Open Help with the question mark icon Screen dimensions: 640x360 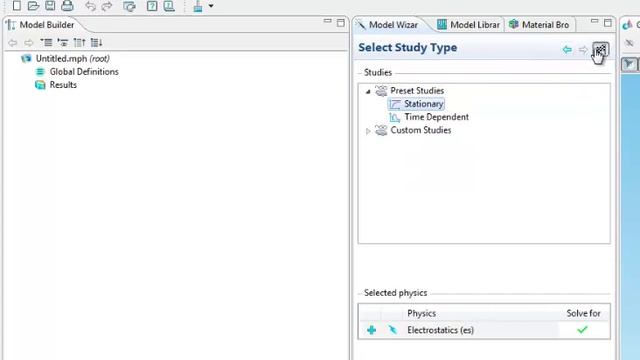[x=152, y=6]
